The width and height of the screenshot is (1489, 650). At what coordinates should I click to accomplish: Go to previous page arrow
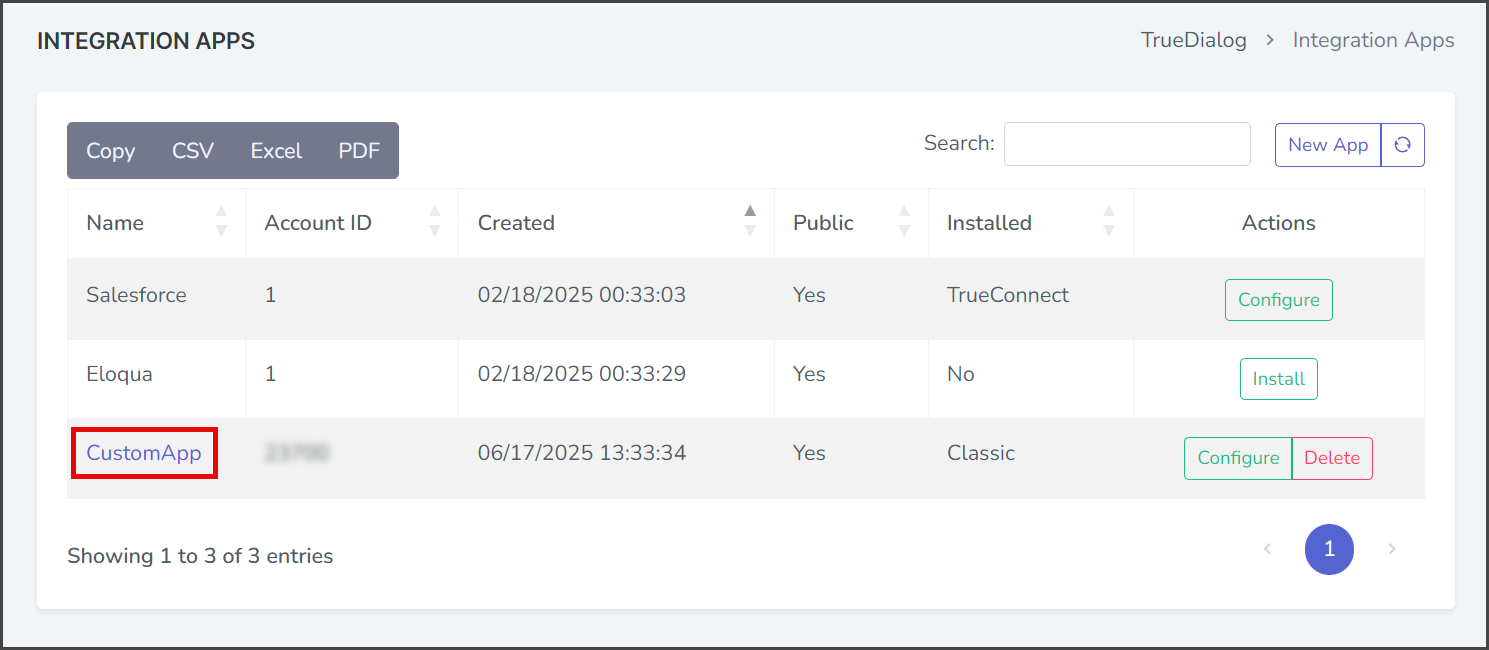(x=1267, y=549)
